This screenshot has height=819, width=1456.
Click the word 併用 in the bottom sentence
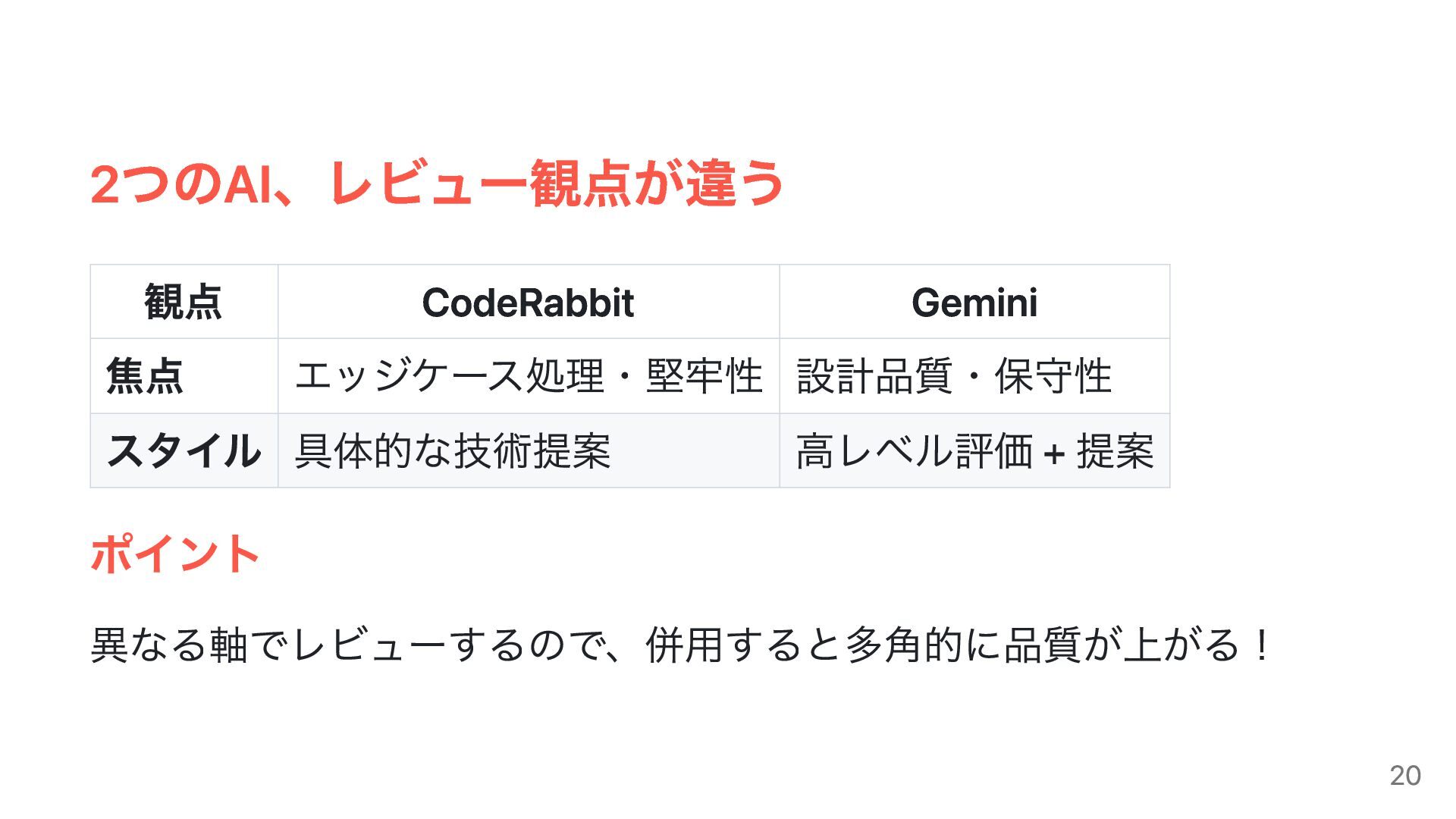[x=684, y=645]
